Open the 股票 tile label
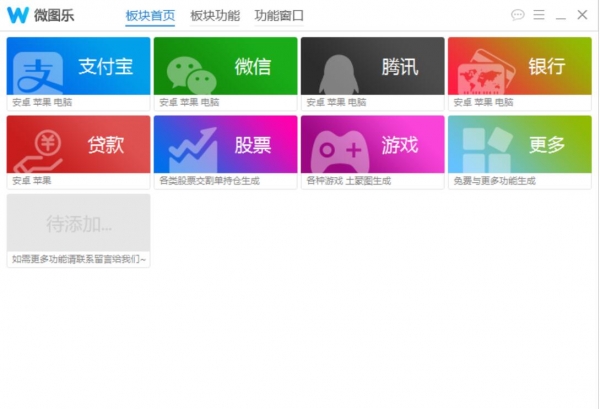Viewport: 600px width, 409px height. (x=253, y=145)
